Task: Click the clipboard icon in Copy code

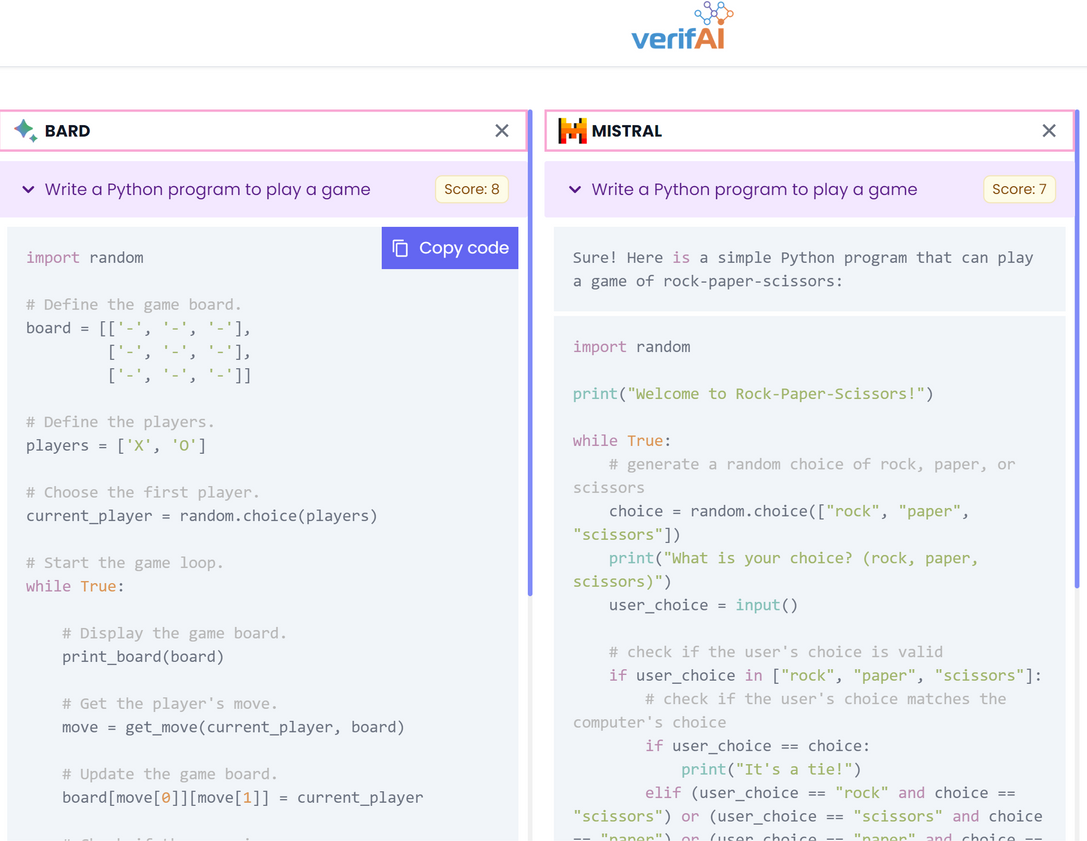Action: pyautogui.click(x=400, y=248)
